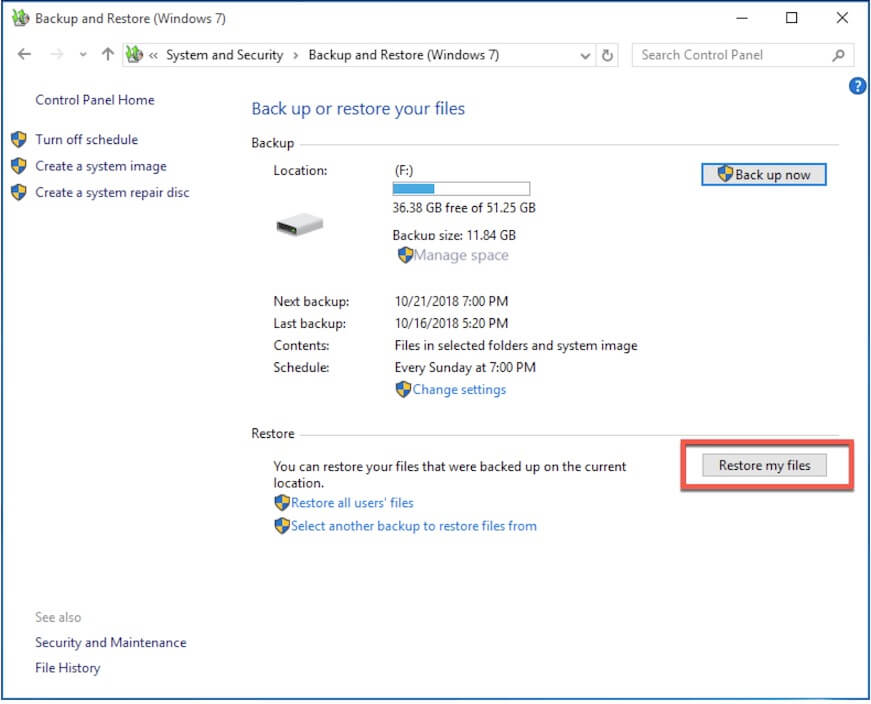Open Create a system image

pos(101,166)
